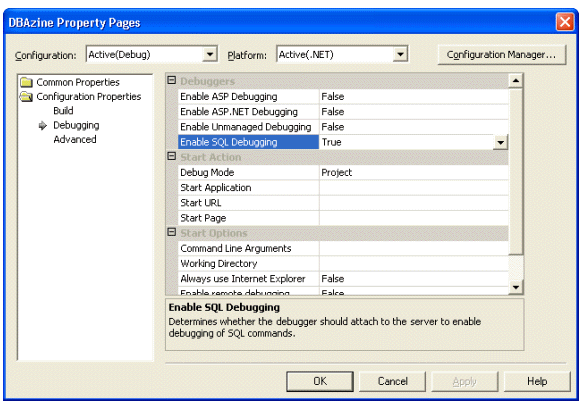Click the Start Page value field
Screen dimensions: 584x406
414,218
